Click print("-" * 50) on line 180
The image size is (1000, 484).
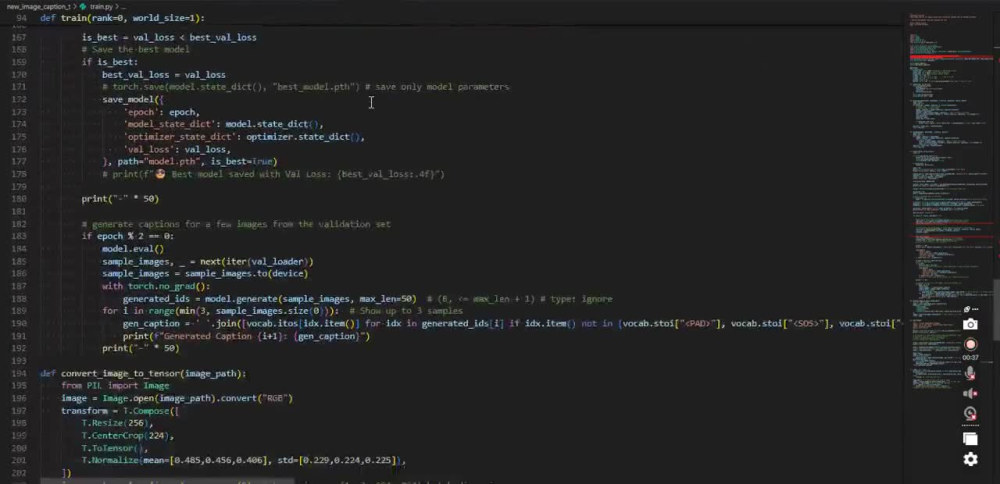120,199
